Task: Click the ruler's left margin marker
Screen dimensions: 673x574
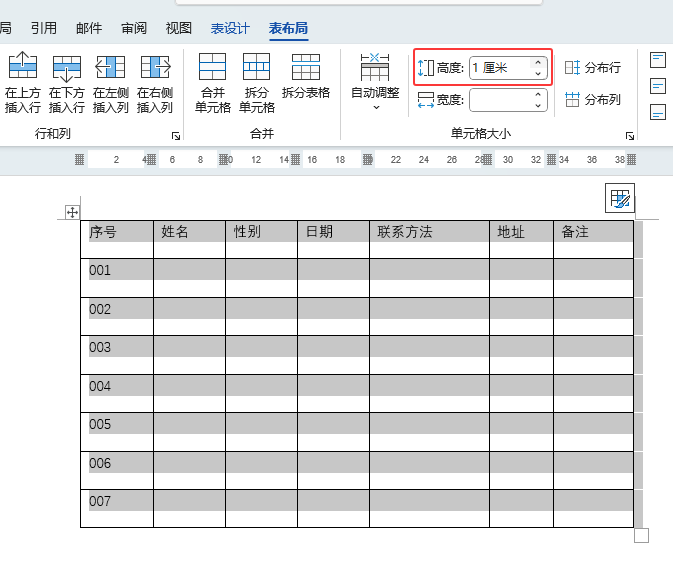Action: coord(79,160)
